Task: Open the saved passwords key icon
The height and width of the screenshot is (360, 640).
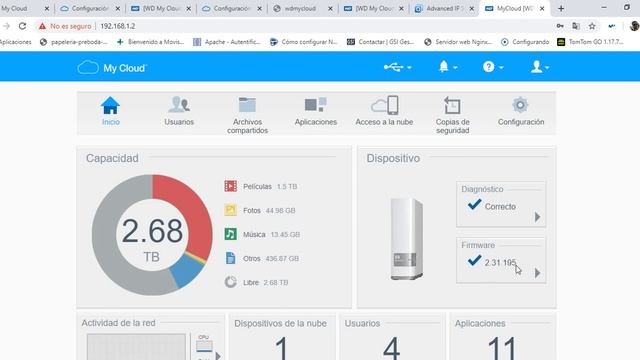Action: [560, 26]
